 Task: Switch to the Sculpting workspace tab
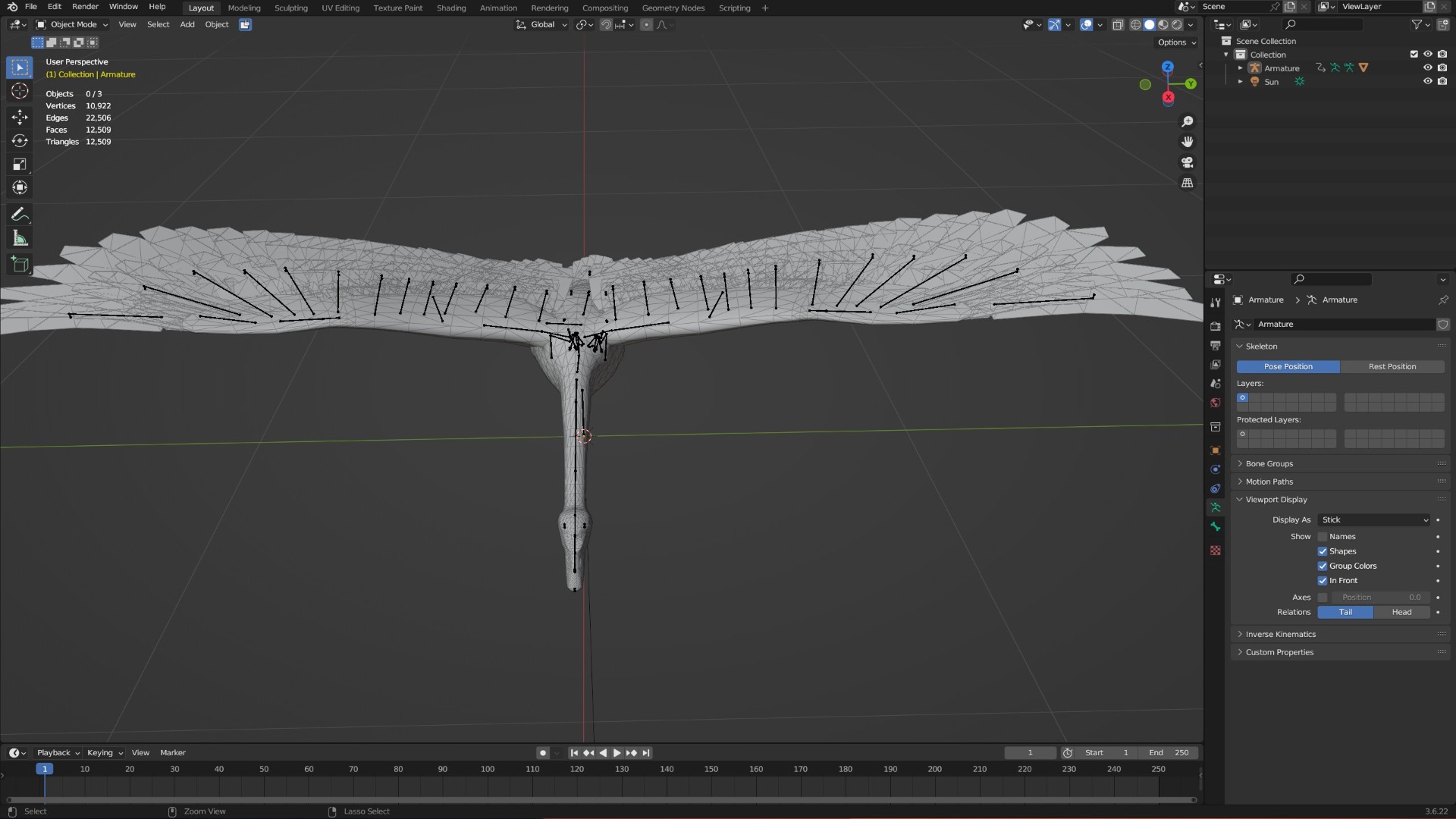tap(291, 8)
